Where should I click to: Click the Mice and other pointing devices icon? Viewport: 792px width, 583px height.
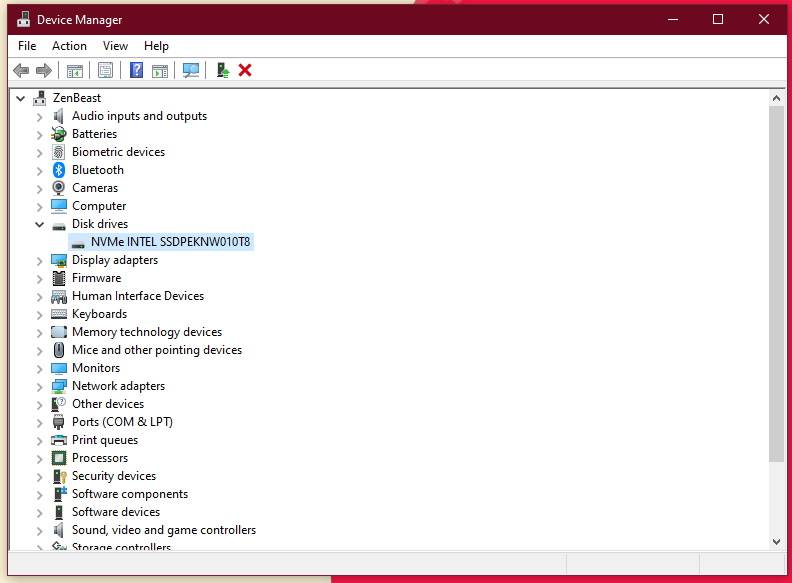click(x=59, y=350)
